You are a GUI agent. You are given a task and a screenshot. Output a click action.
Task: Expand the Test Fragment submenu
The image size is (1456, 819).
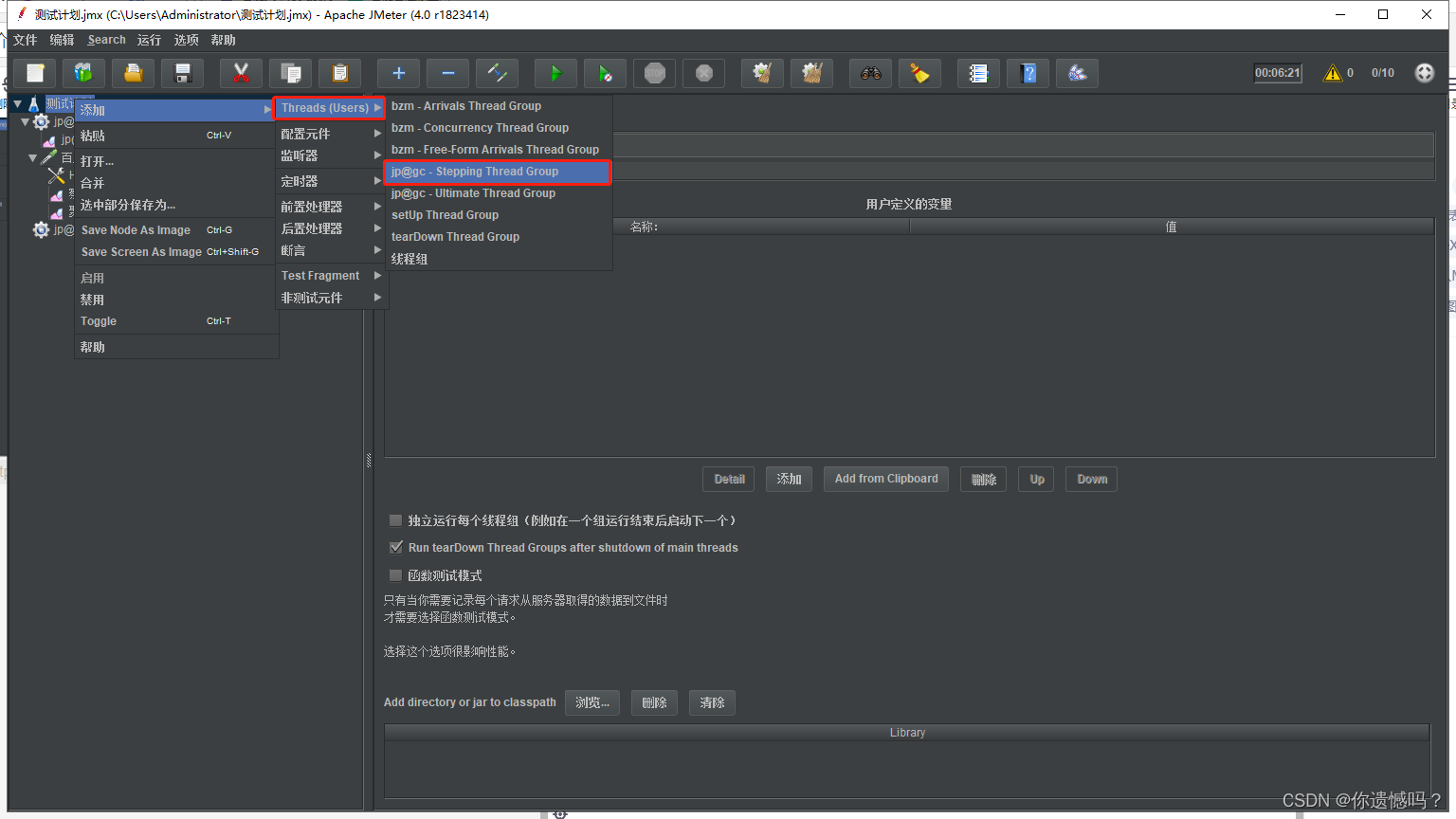(x=331, y=276)
